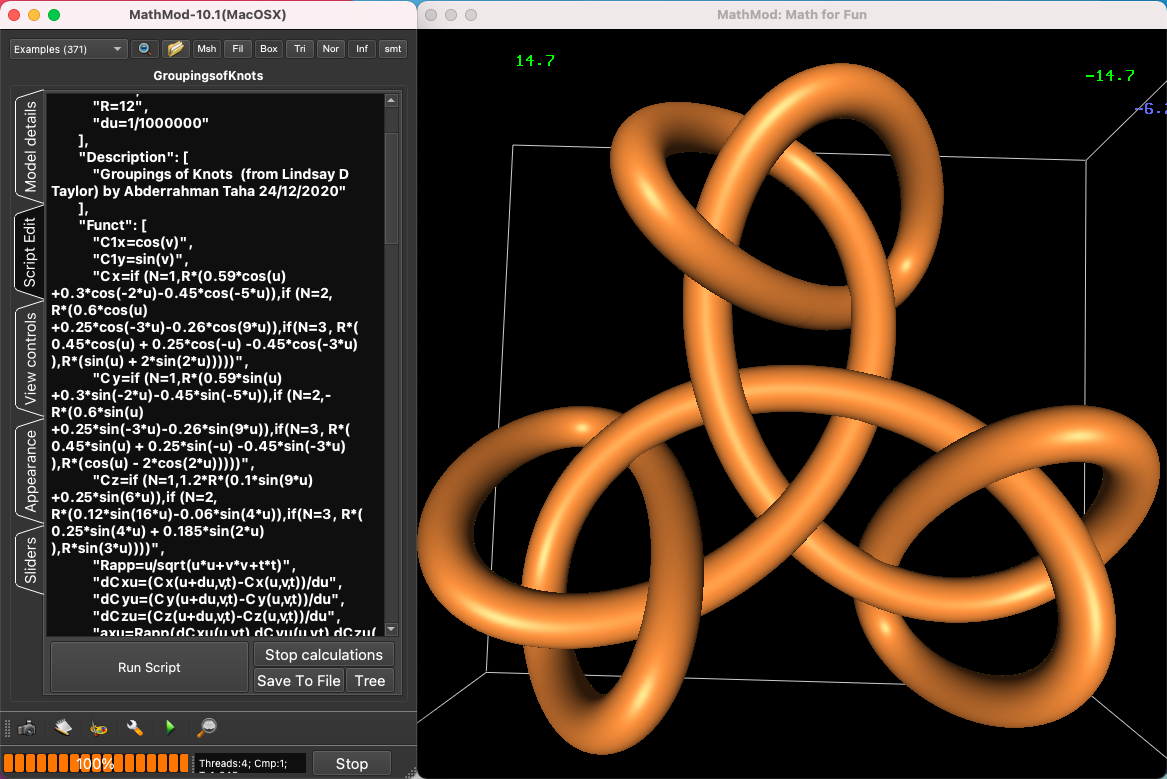Enable the Nor normals option
Viewport: 1167px width, 779px height.
click(x=330, y=48)
